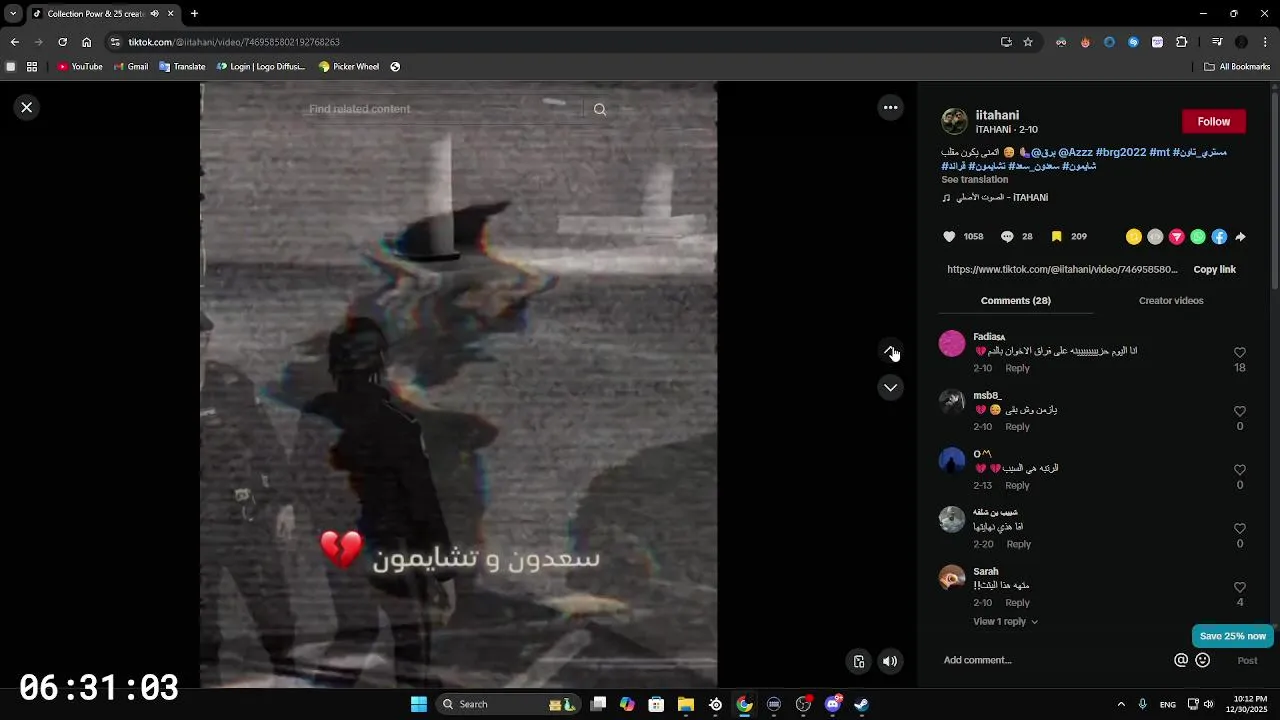
Task: Go to next video with down arrow
Action: pos(890,388)
